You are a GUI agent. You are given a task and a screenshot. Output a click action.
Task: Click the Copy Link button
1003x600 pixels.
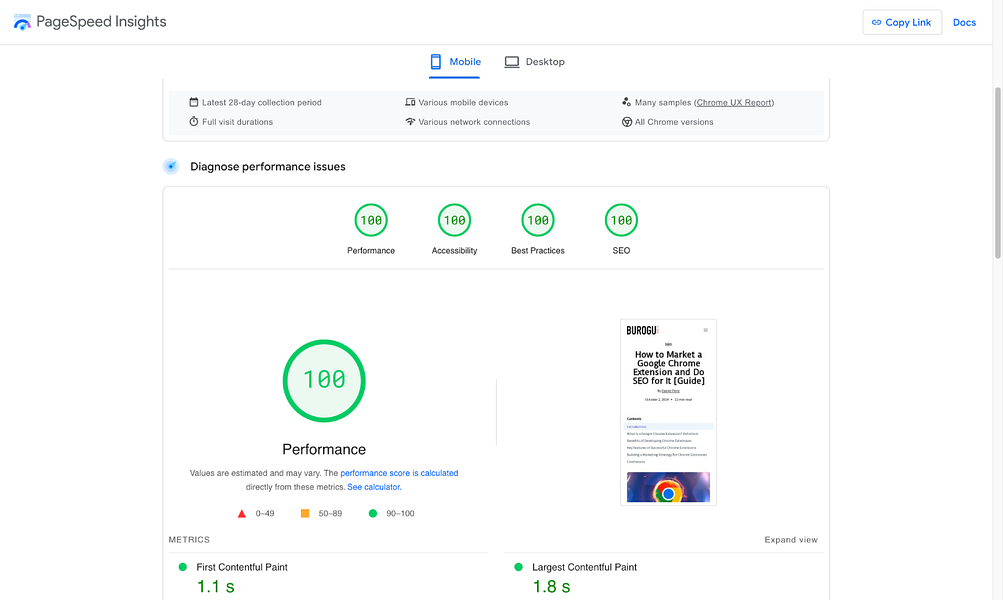pyautogui.click(x=902, y=22)
